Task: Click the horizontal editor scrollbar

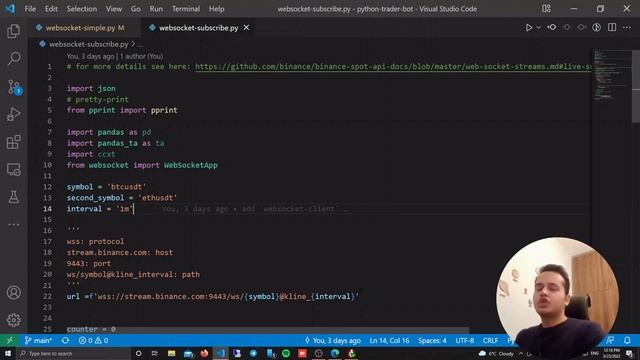Action: pos(268,330)
